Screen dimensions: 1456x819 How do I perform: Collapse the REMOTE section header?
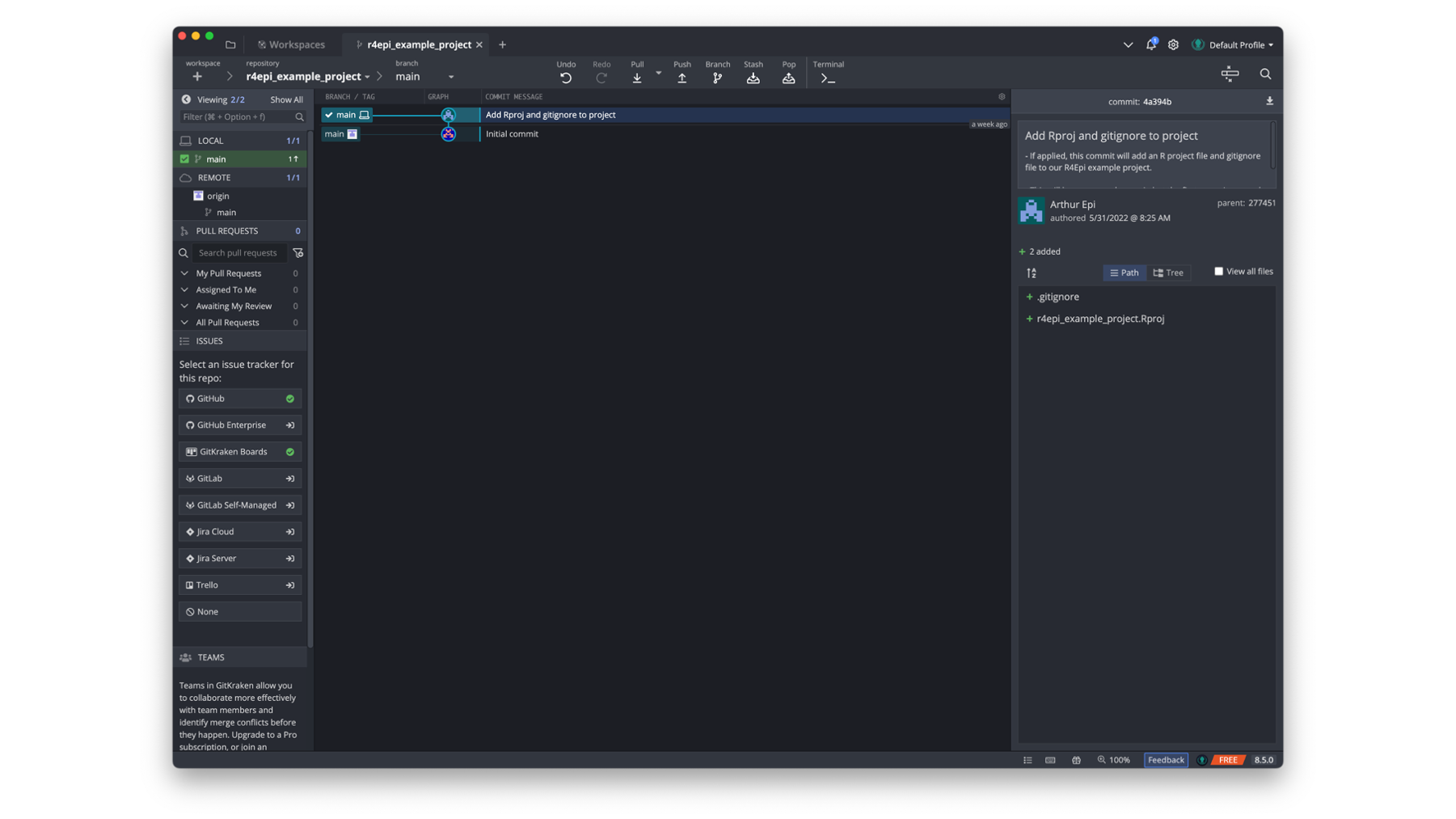point(240,178)
